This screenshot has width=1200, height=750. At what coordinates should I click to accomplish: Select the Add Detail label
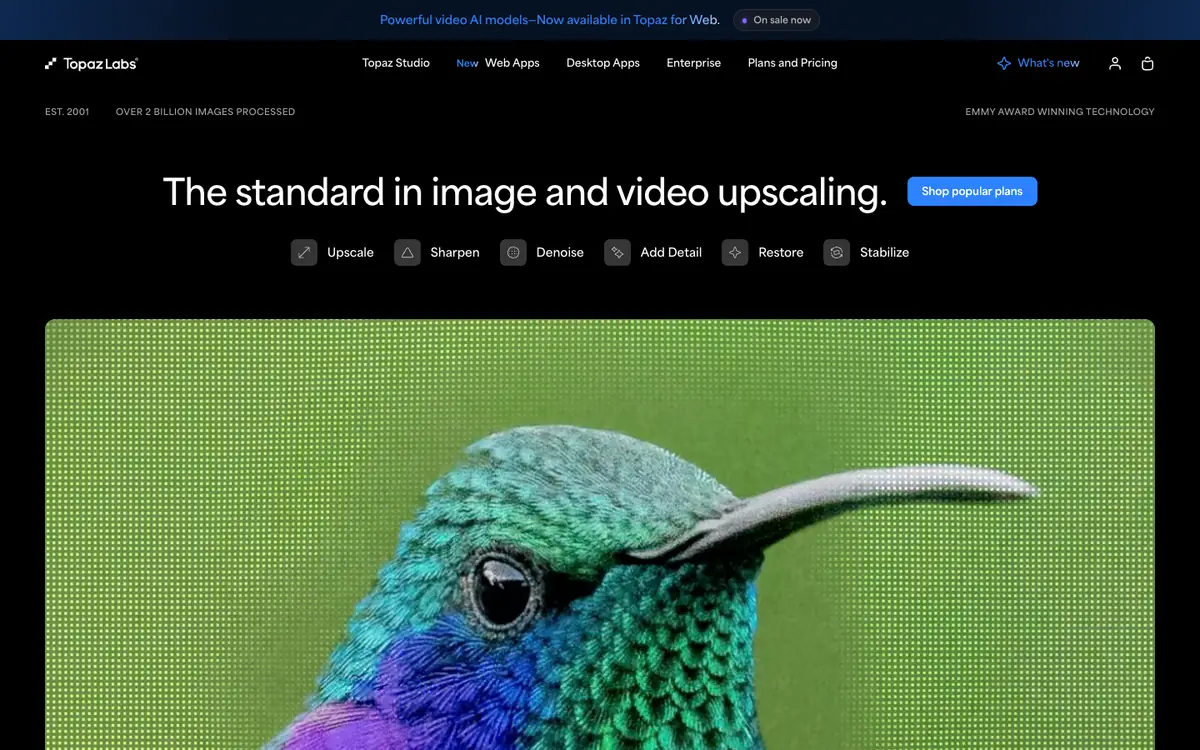tap(671, 253)
